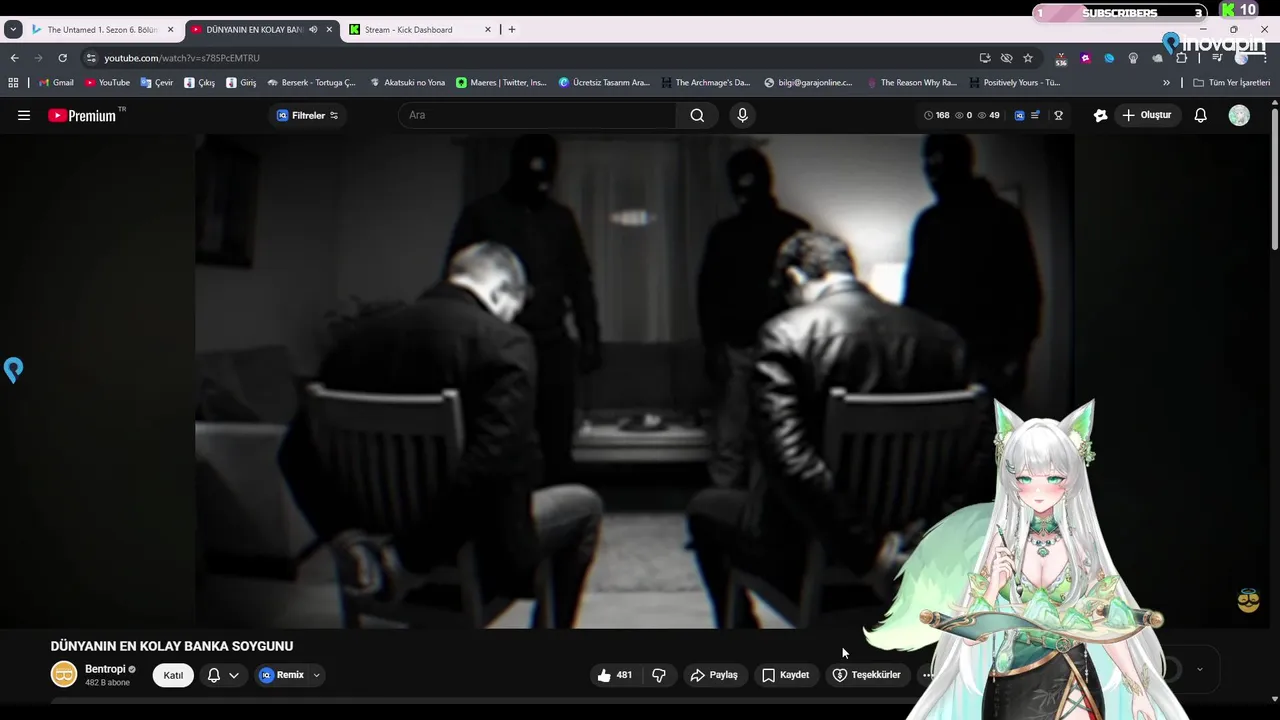Start voice search with the microphone
1280x720 pixels.
[742, 115]
